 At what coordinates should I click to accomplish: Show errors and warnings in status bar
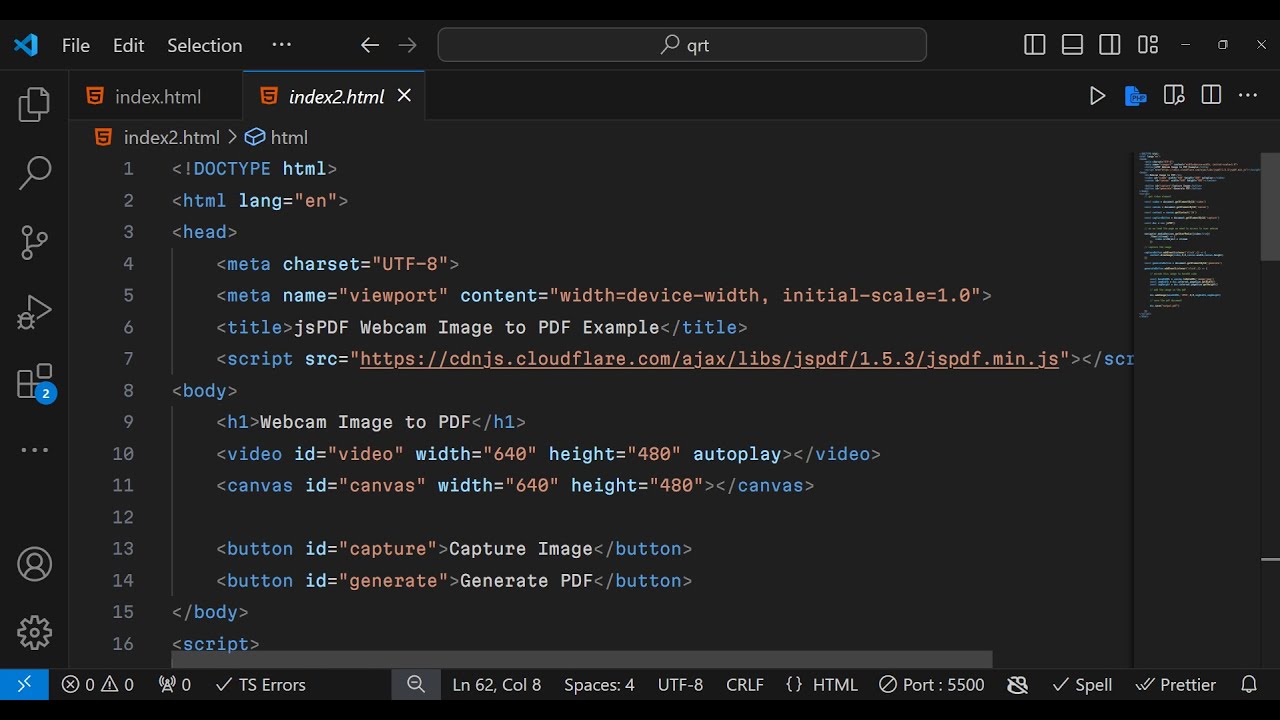click(x=98, y=685)
